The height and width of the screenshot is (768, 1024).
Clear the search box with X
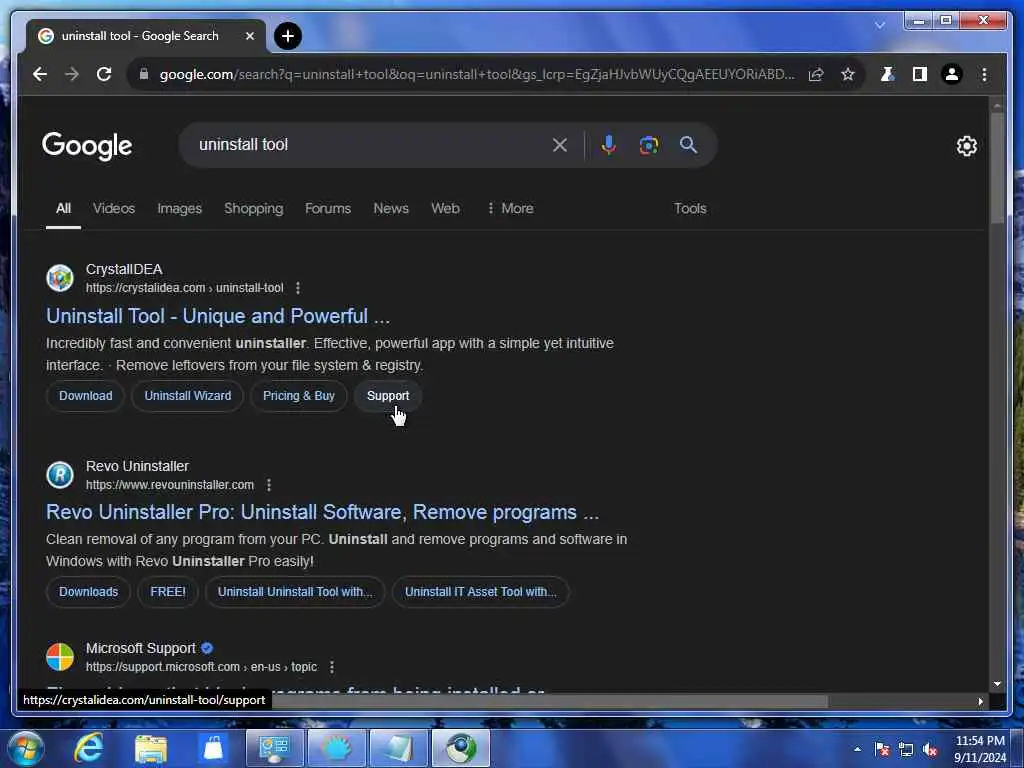[x=560, y=145]
